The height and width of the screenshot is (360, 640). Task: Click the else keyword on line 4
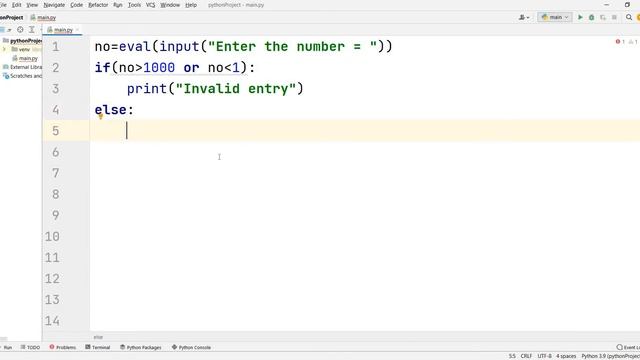click(110, 110)
